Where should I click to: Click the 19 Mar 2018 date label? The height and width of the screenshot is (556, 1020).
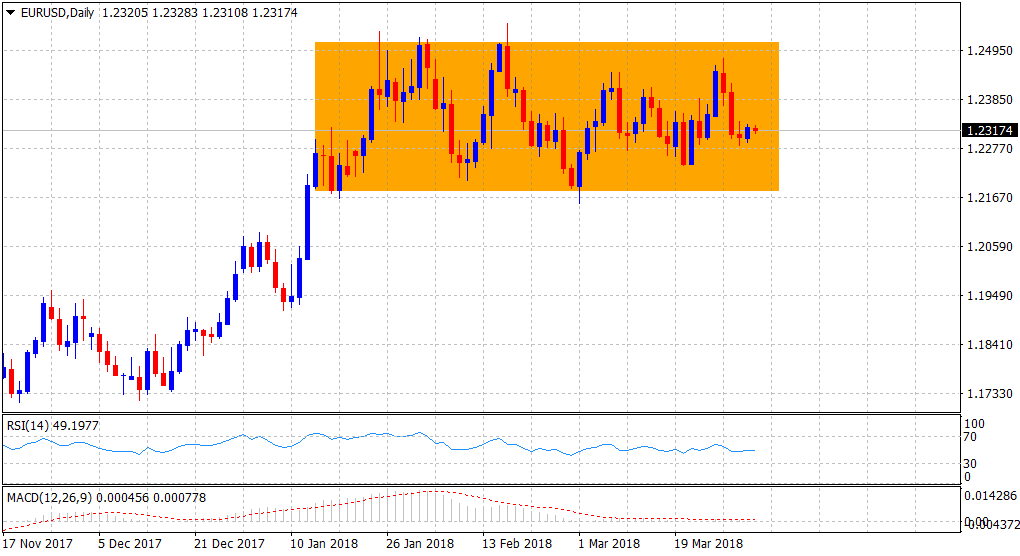708,543
